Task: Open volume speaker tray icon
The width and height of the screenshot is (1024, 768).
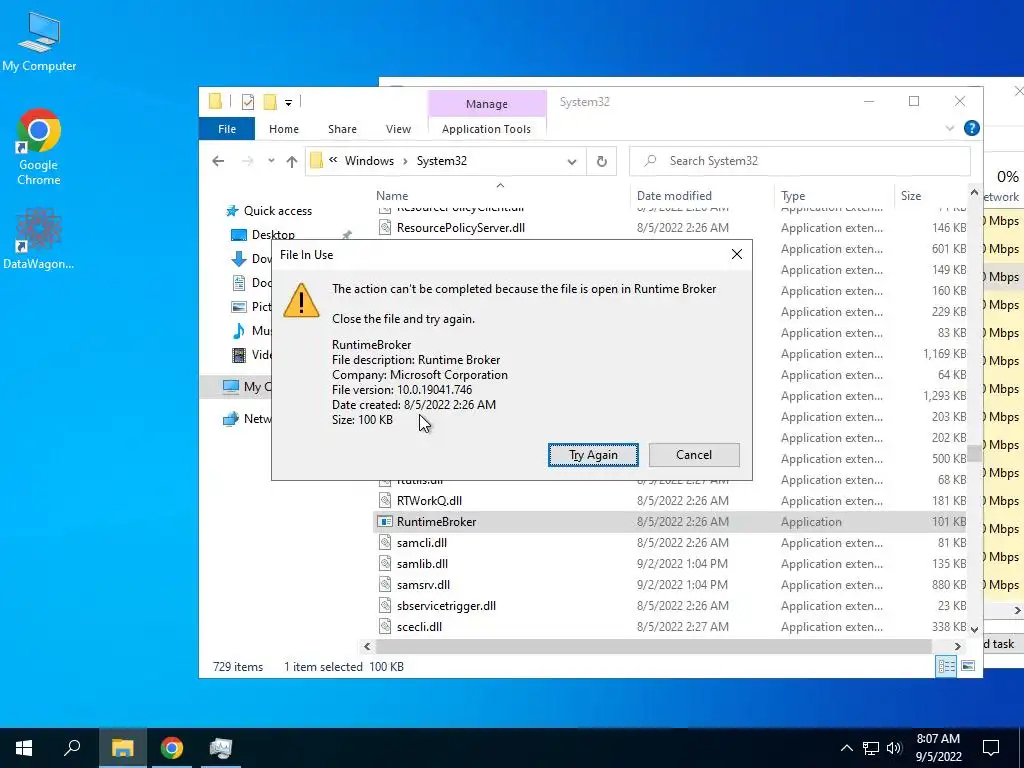Action: 894,748
